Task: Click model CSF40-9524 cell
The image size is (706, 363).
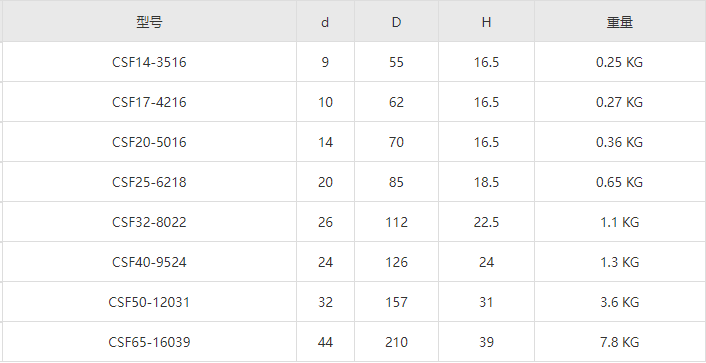Action: 149,262
